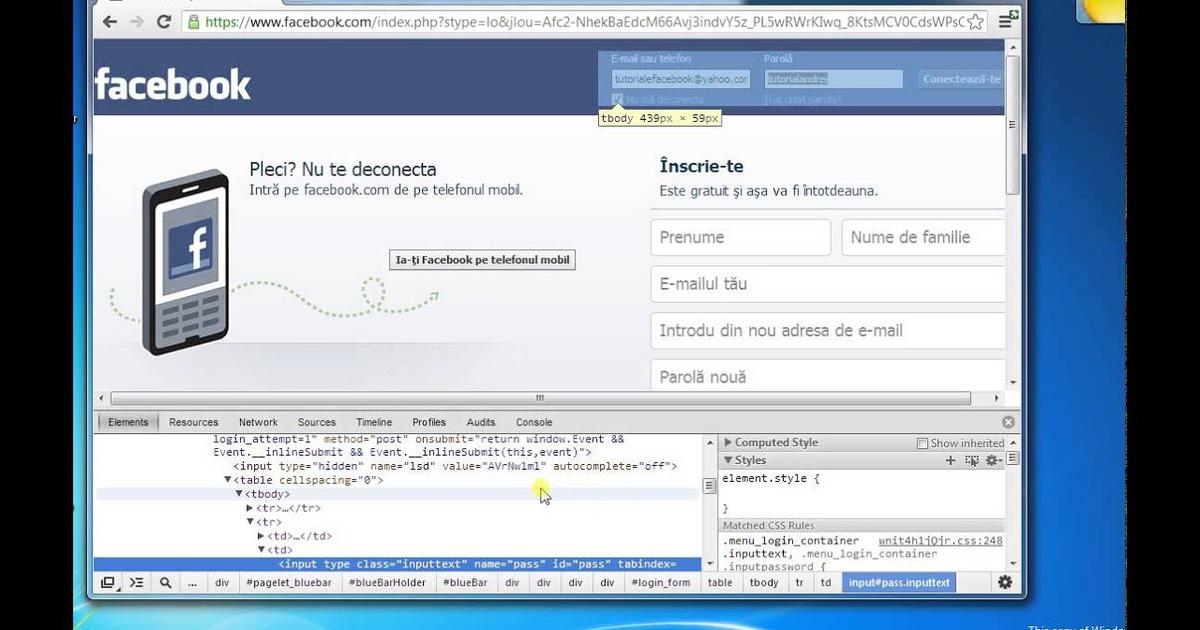
Task: Check the Nu mă deconecta checkbox
Action: [x=618, y=99]
